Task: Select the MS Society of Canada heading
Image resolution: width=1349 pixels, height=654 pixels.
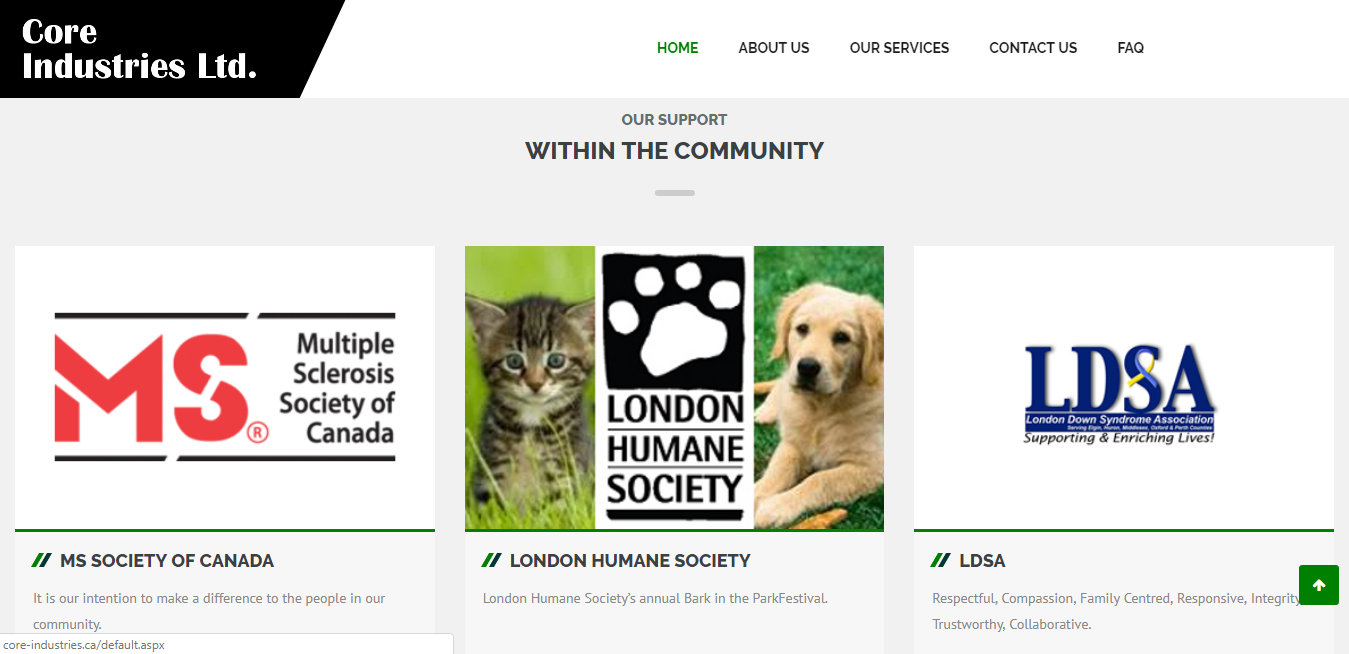Action: (166, 561)
